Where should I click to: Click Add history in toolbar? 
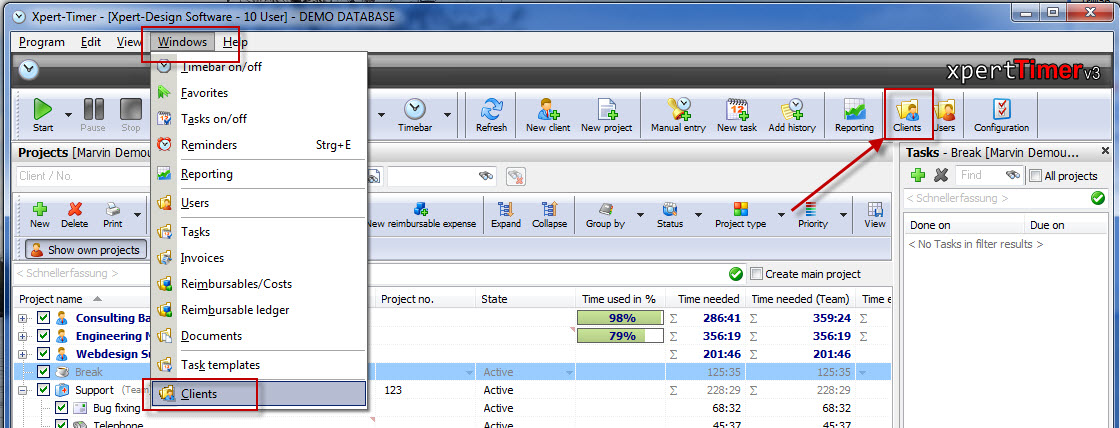coord(791,115)
